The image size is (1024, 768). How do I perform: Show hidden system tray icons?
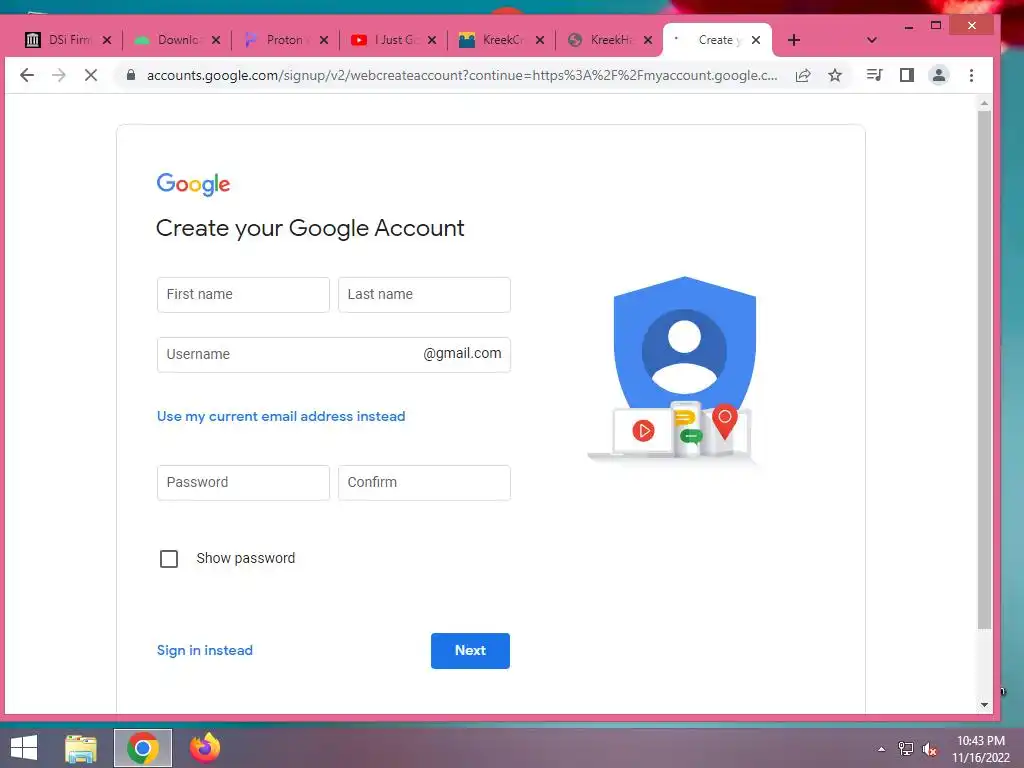point(882,749)
